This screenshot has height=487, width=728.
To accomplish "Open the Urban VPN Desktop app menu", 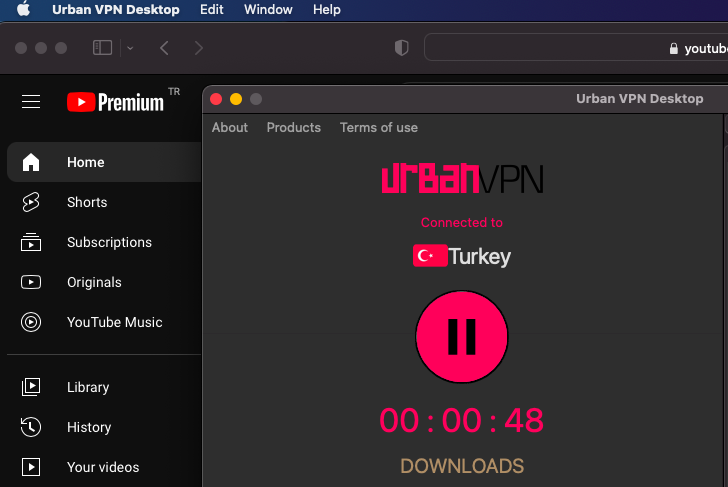I will tap(116, 9).
